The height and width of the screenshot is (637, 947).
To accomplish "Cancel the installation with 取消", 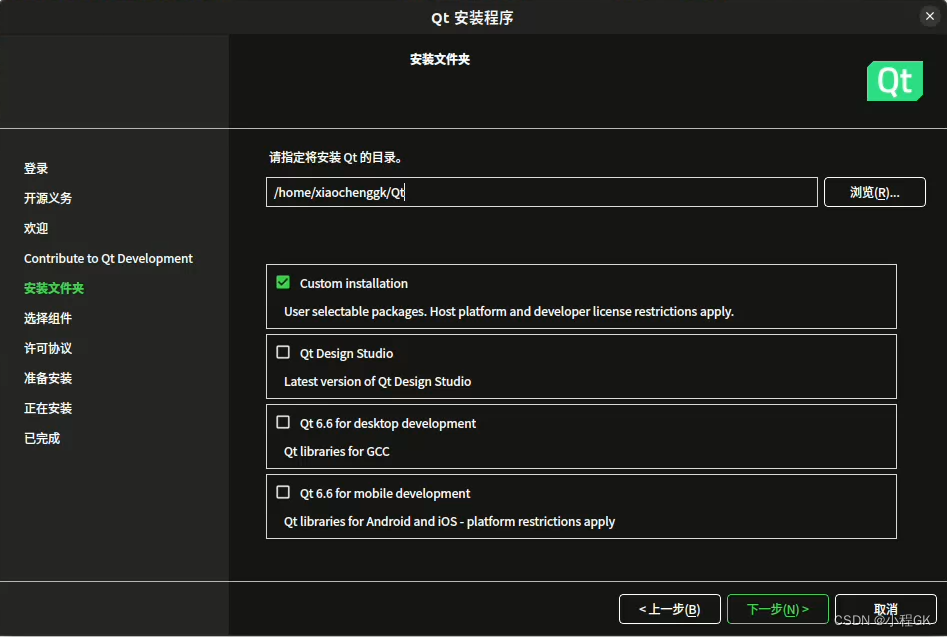I will point(886,609).
